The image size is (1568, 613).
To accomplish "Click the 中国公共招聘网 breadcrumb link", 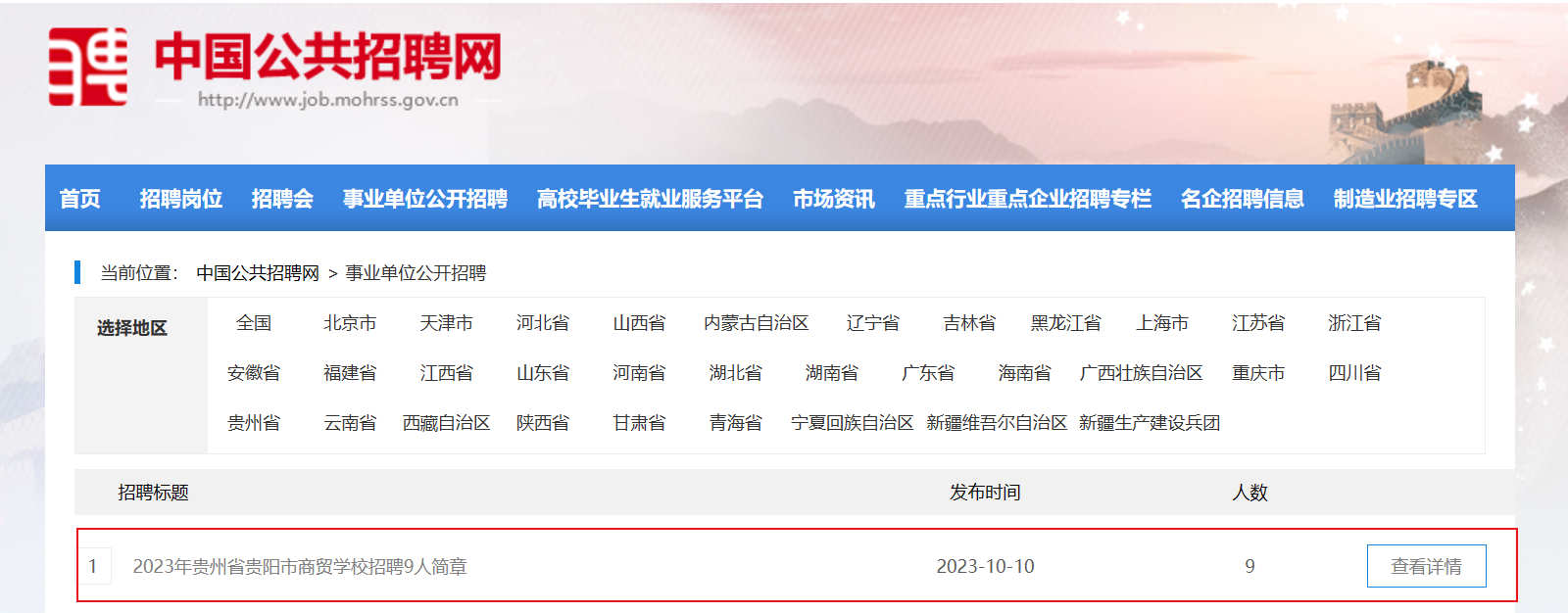I will (258, 273).
